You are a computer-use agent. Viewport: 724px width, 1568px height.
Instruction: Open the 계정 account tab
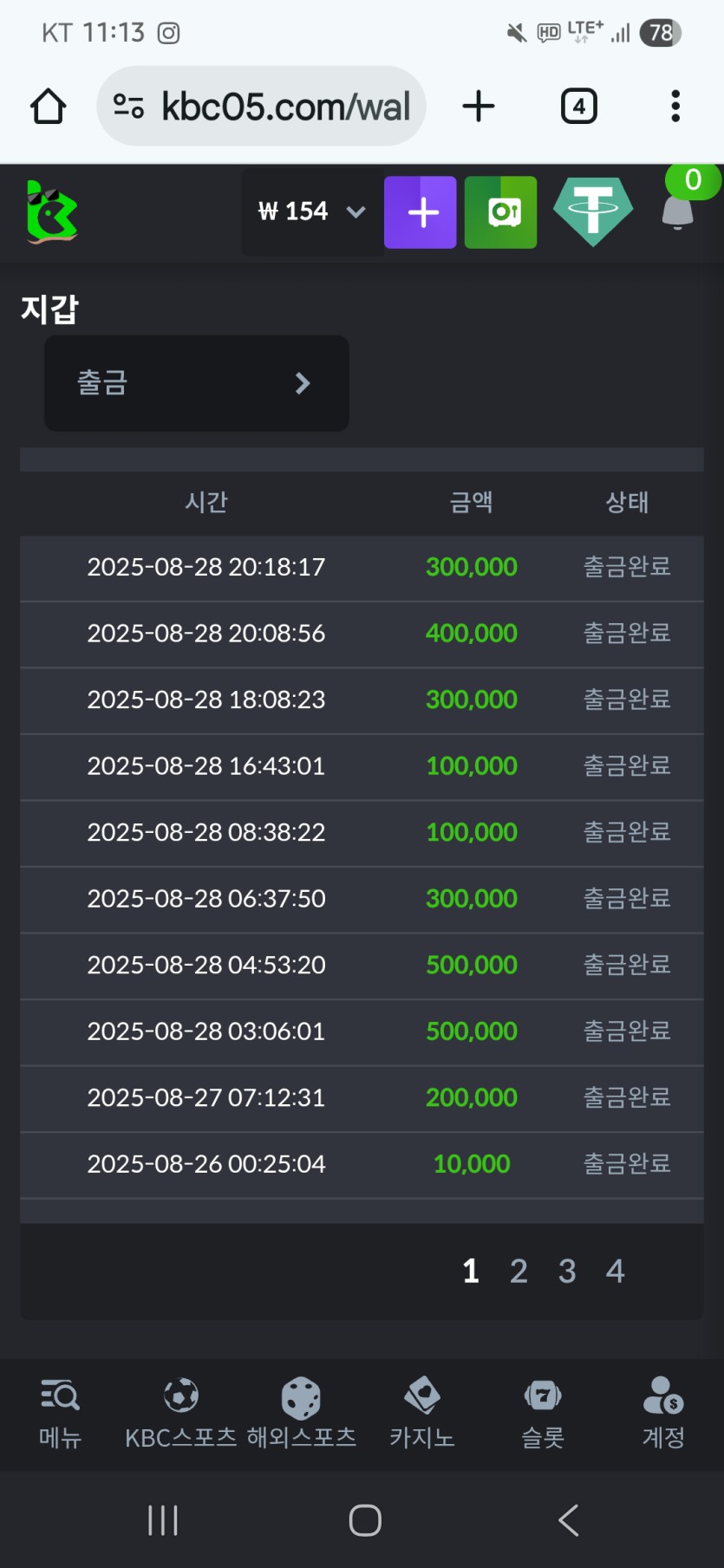point(663,1413)
